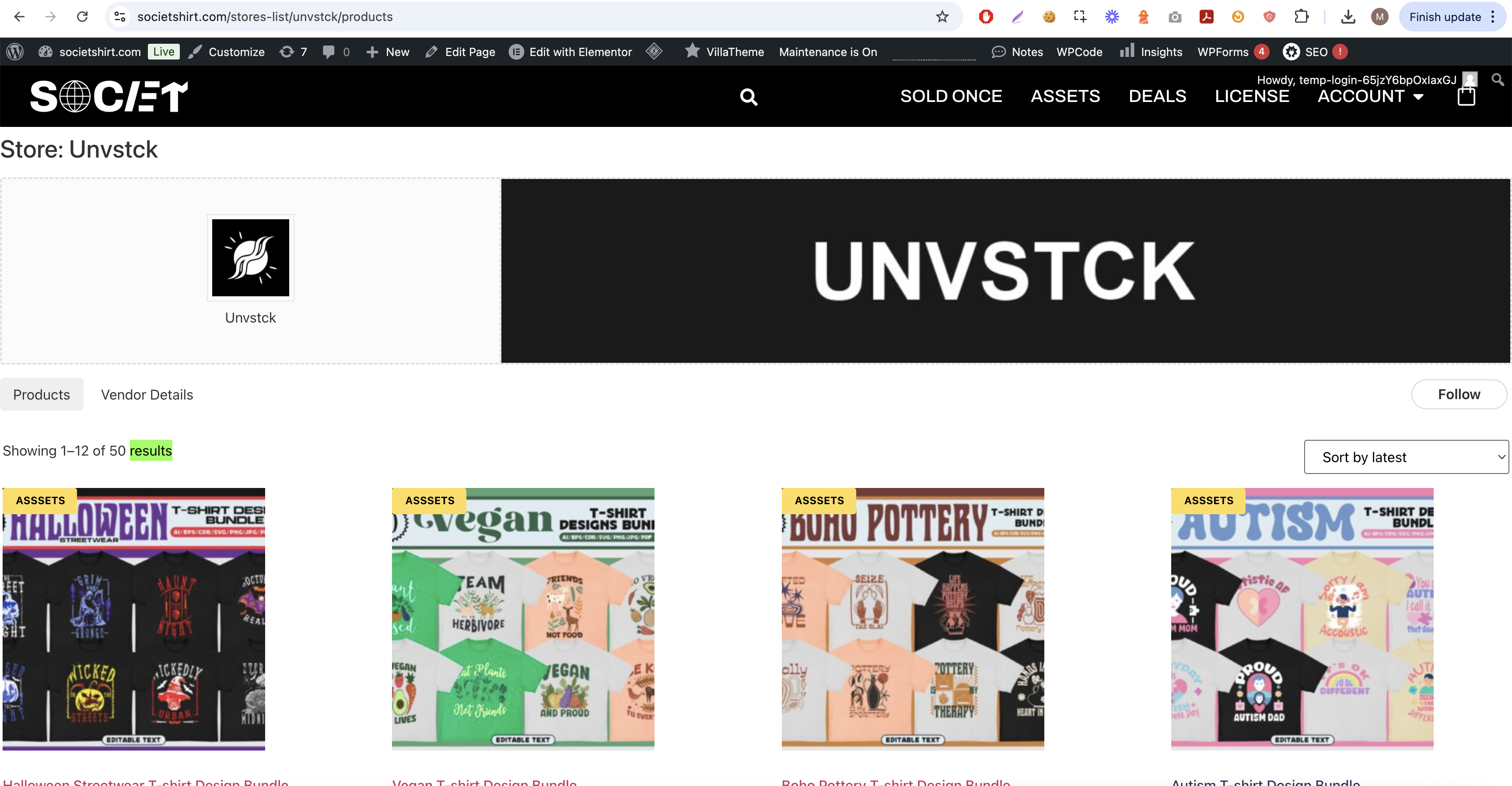1512x786 pixels.
Task: Open Autism T-shirt bundle thumbnail
Action: click(x=1302, y=619)
